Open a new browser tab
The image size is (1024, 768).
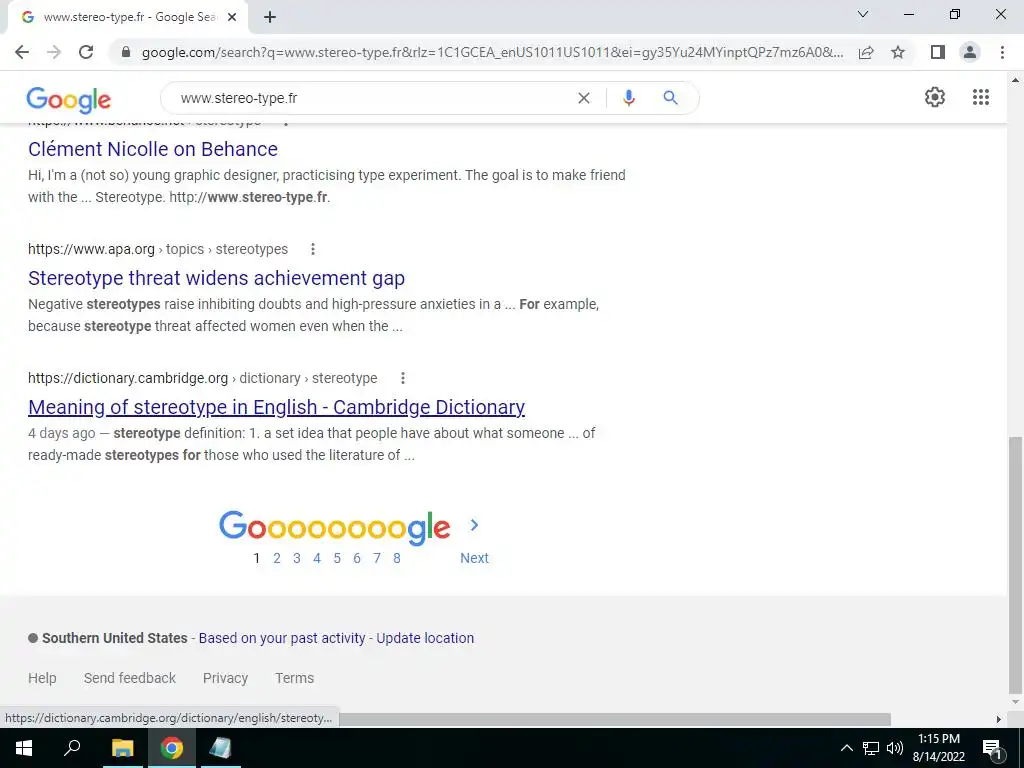270,18
